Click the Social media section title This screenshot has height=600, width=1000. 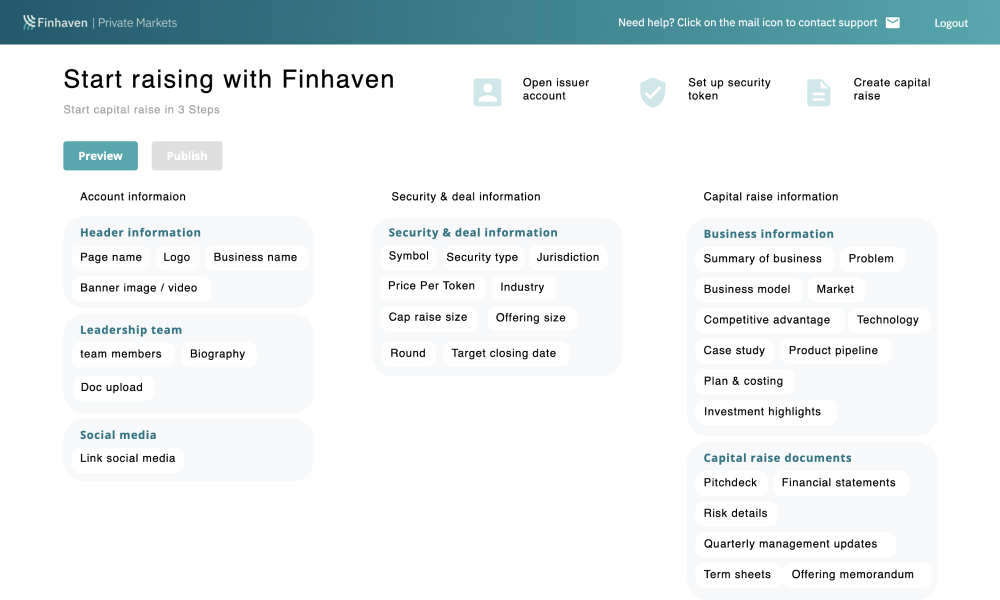click(118, 435)
